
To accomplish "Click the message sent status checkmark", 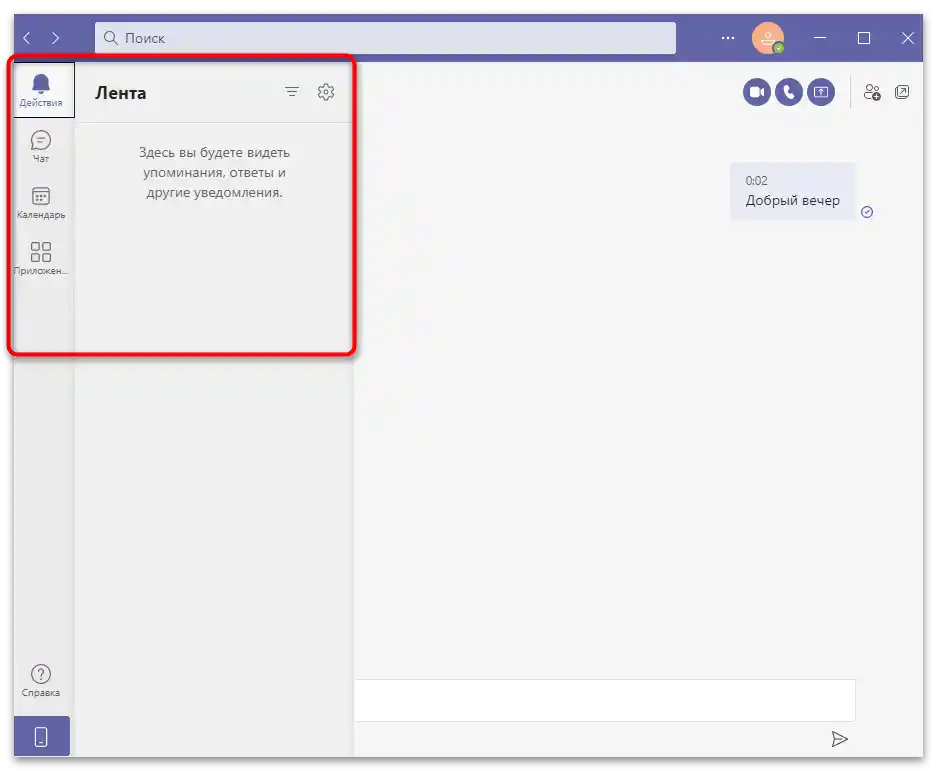I will (x=867, y=212).
